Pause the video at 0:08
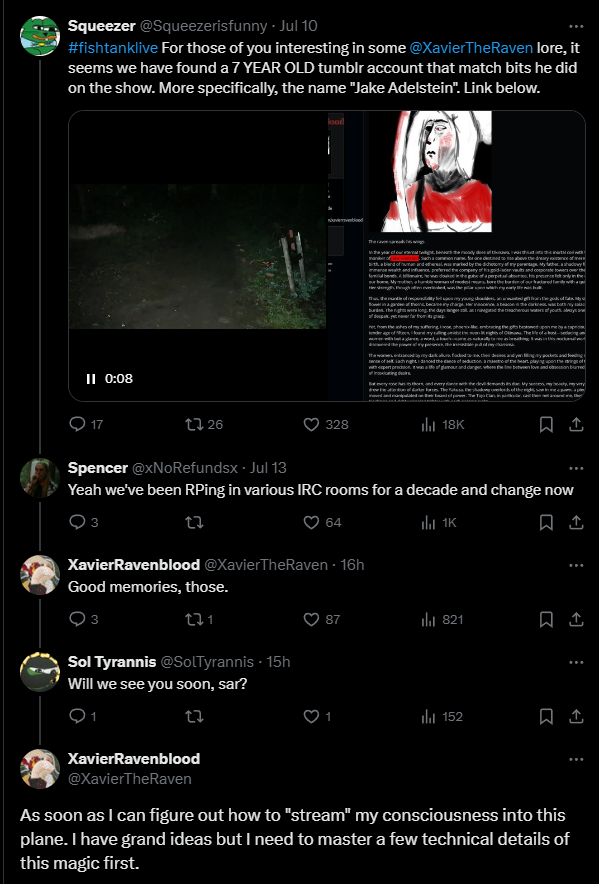 pos(91,379)
